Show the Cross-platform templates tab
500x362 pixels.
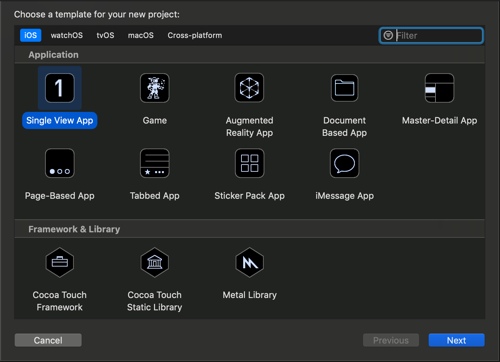click(x=195, y=35)
